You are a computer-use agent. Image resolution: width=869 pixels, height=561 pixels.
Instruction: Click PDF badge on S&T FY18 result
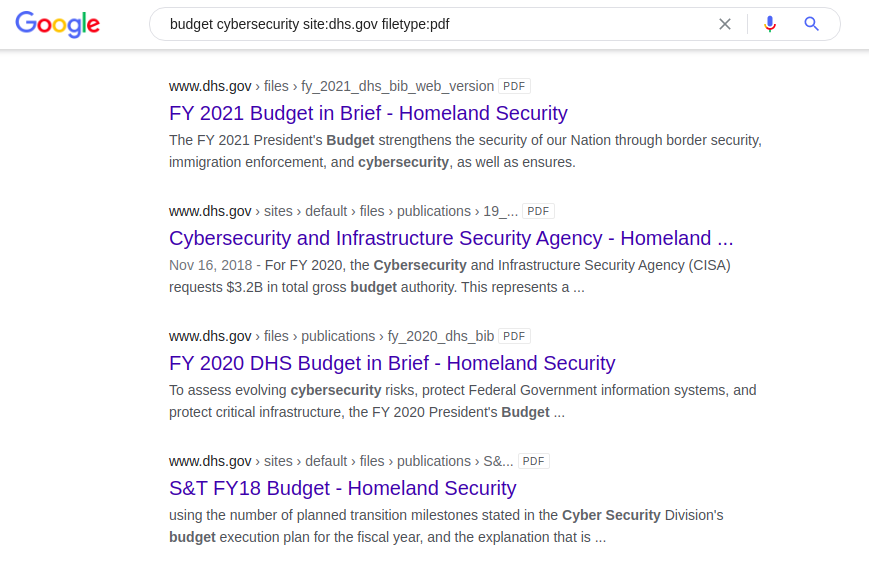click(x=533, y=461)
